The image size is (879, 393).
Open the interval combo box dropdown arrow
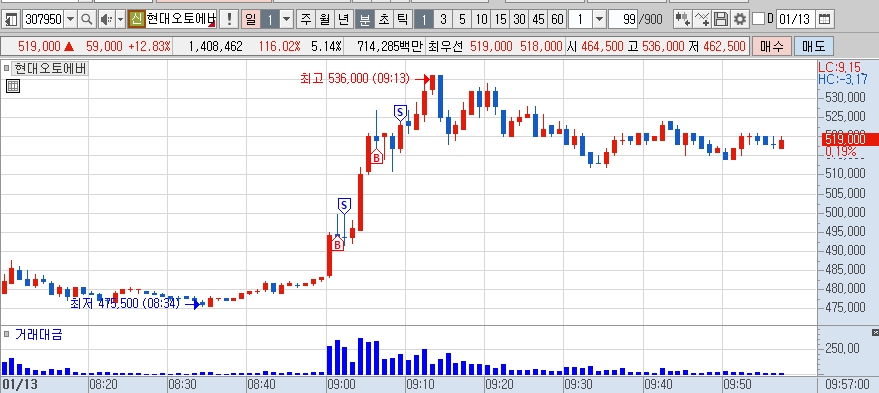[x=599, y=20]
